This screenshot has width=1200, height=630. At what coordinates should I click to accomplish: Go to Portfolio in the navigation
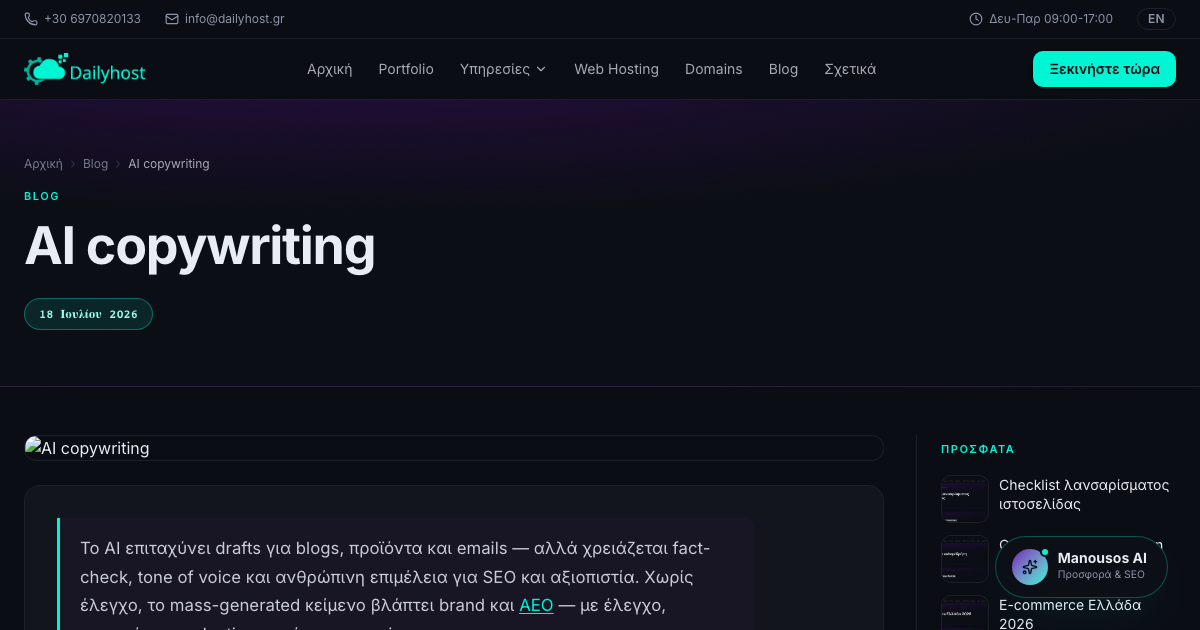(x=406, y=69)
